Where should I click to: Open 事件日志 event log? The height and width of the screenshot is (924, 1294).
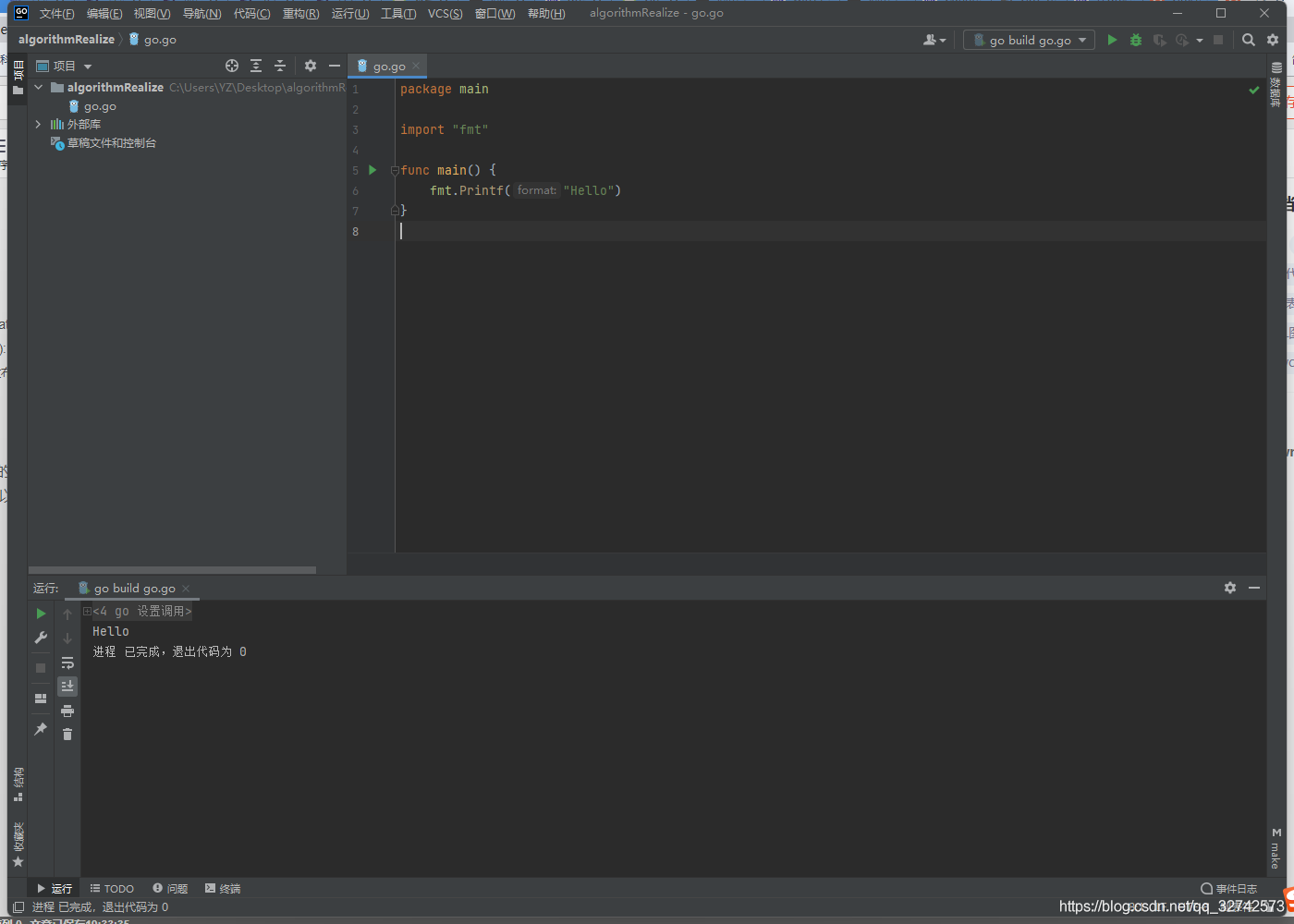[x=1229, y=888]
